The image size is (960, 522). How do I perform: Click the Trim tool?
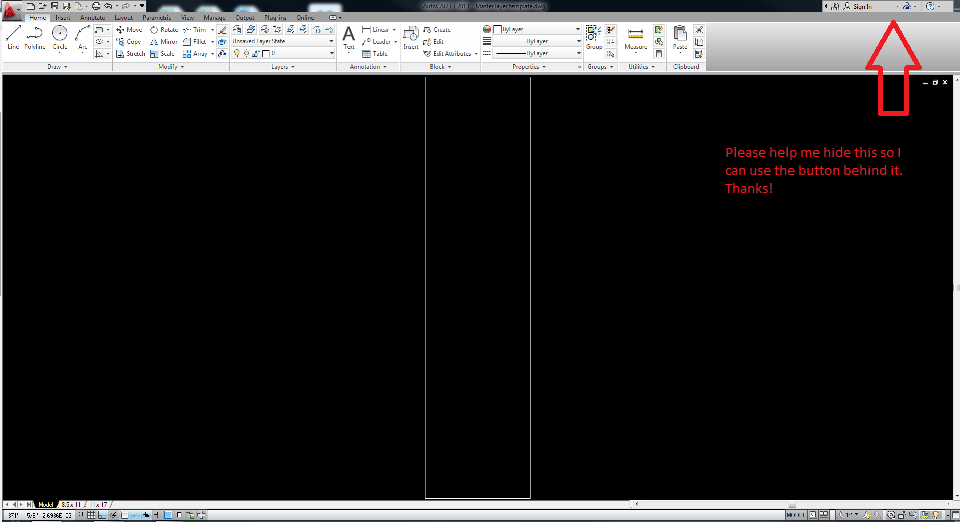pos(195,29)
